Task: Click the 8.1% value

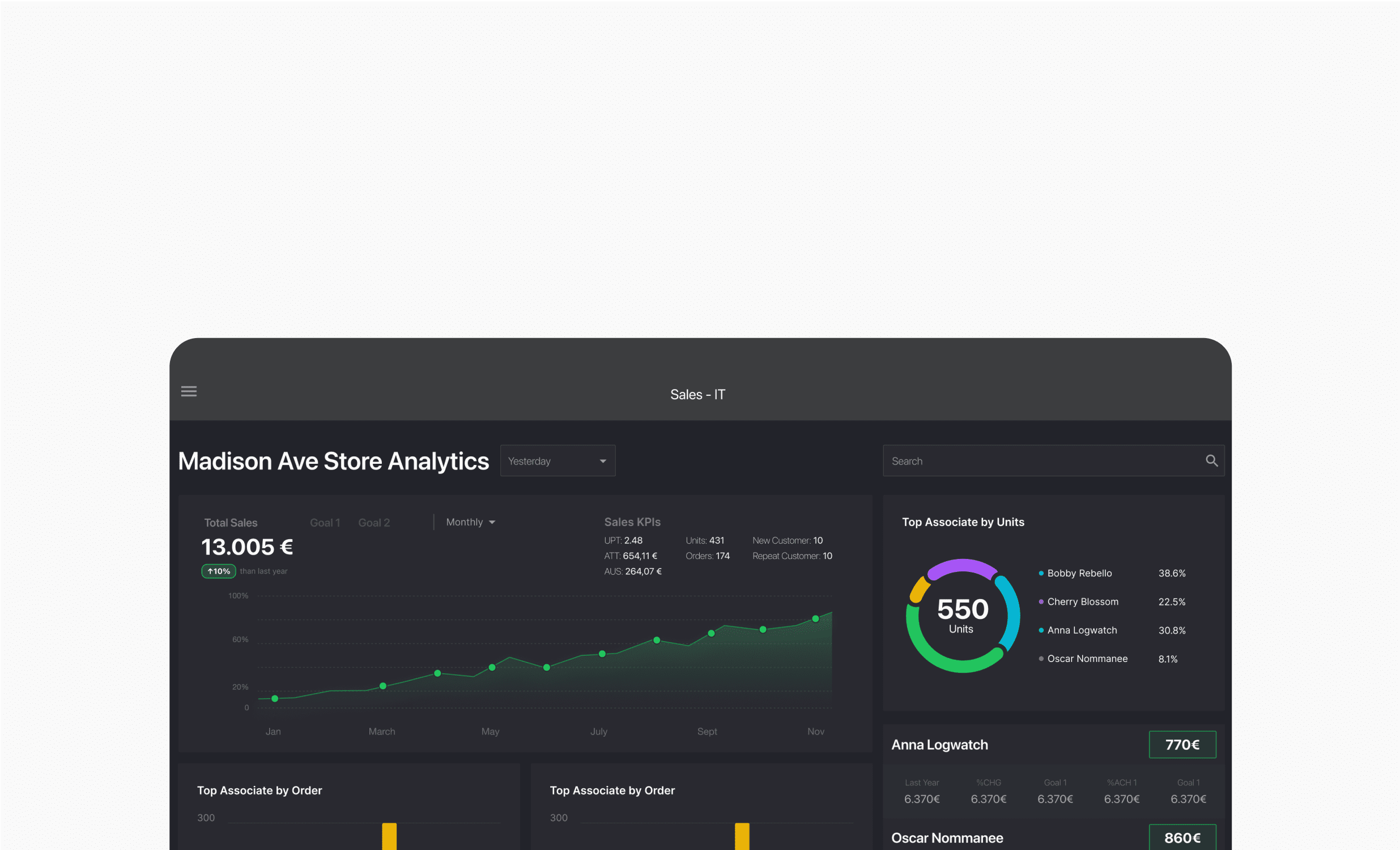Action: [1168, 659]
